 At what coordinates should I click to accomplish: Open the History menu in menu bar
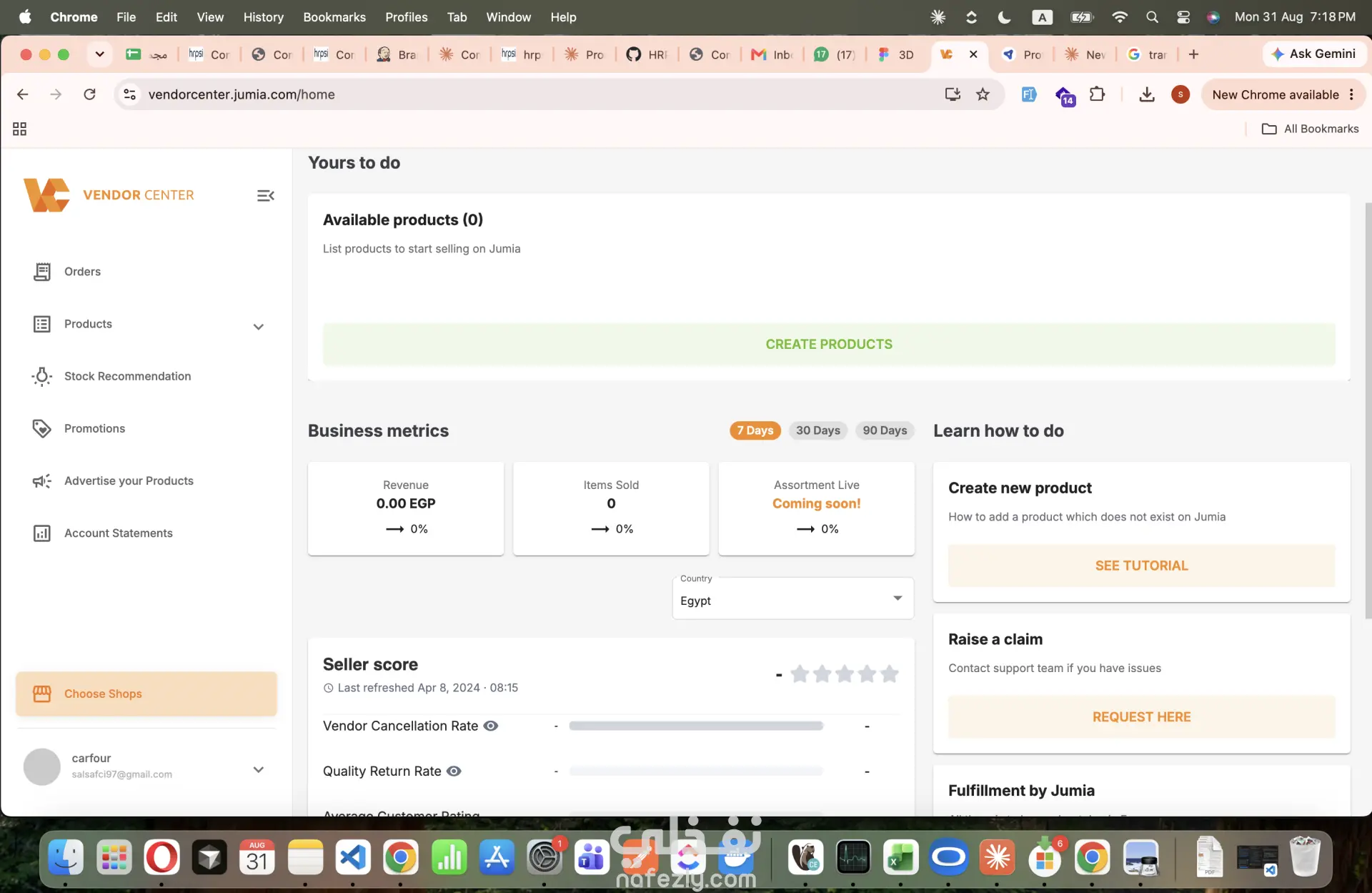(x=263, y=17)
